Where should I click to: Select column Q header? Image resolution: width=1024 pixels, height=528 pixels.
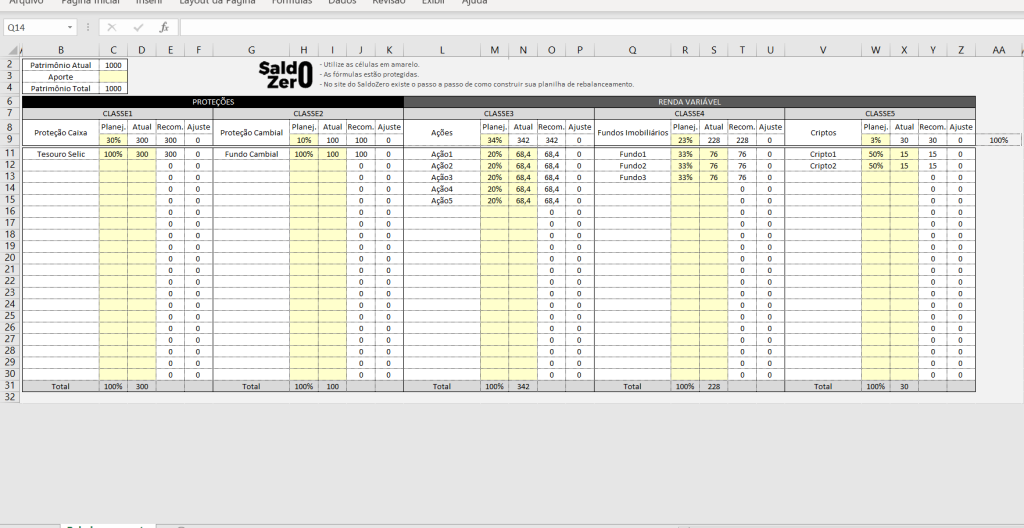[x=632, y=50]
